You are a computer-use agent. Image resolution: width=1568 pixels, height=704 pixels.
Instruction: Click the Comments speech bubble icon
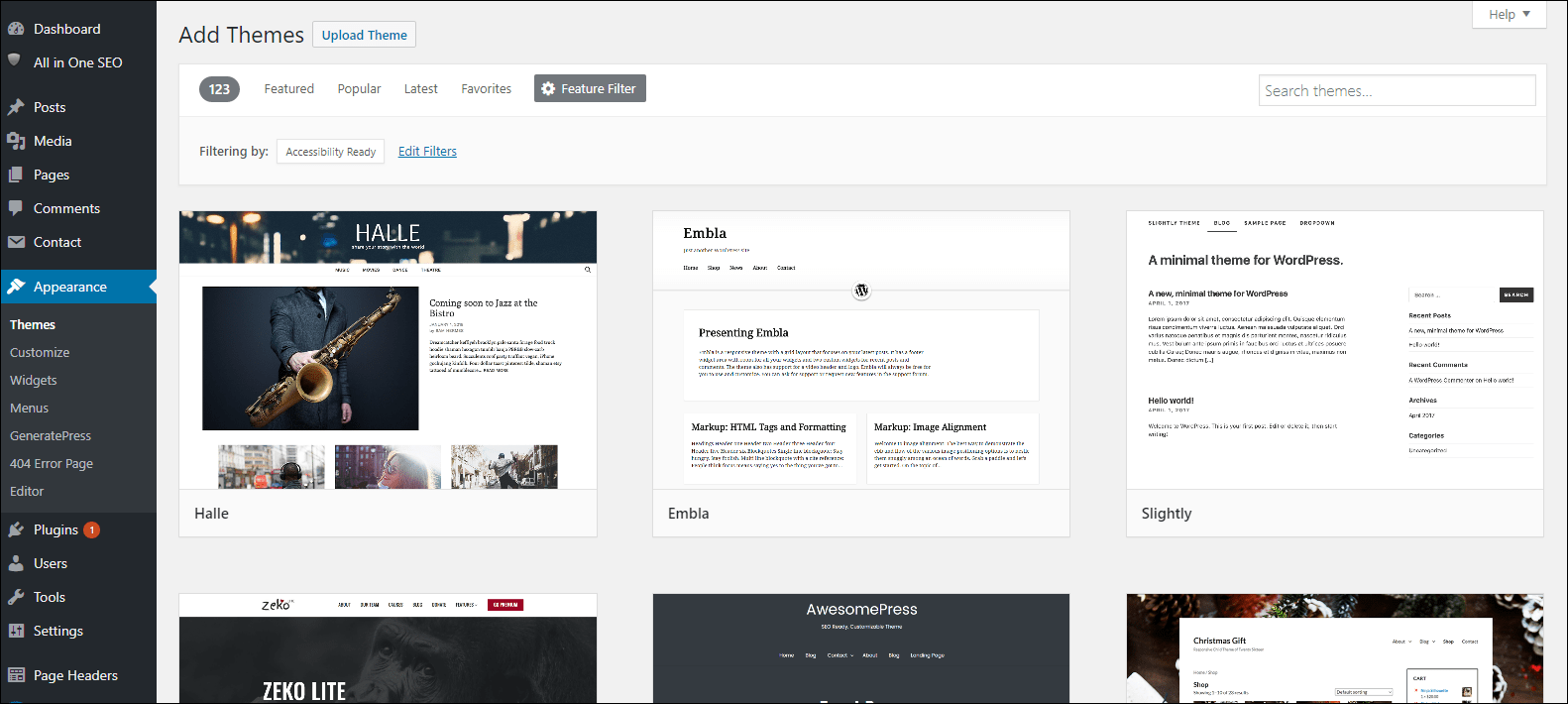click(16, 208)
